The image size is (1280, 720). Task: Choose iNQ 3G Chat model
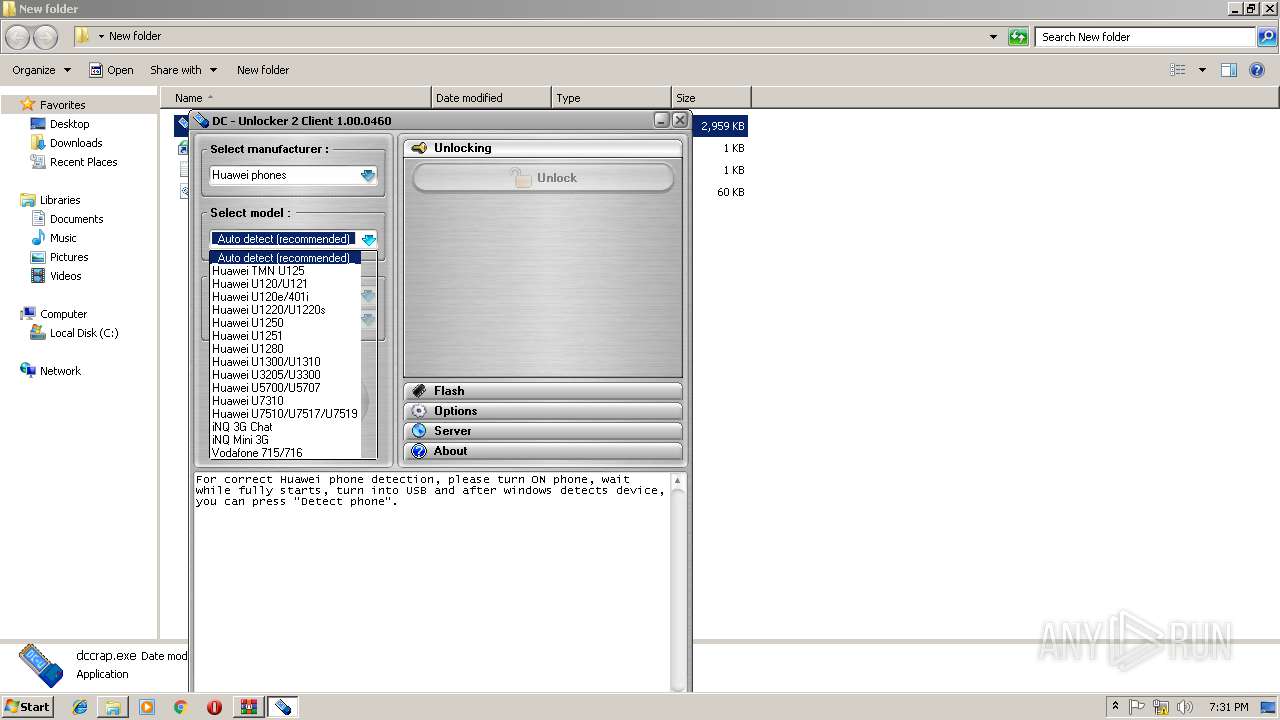coord(285,427)
